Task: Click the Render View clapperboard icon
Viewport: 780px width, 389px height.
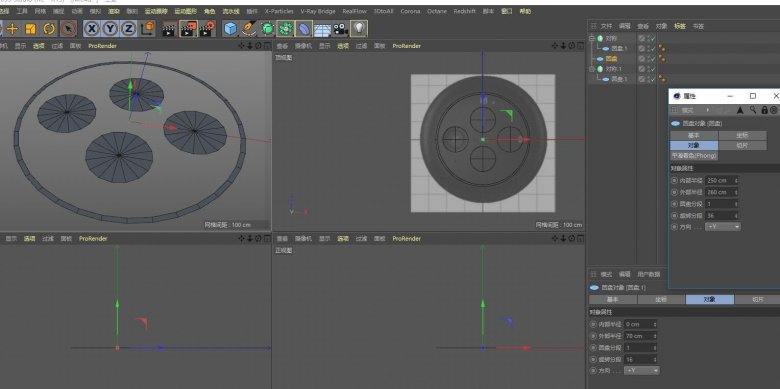Action: pos(169,29)
